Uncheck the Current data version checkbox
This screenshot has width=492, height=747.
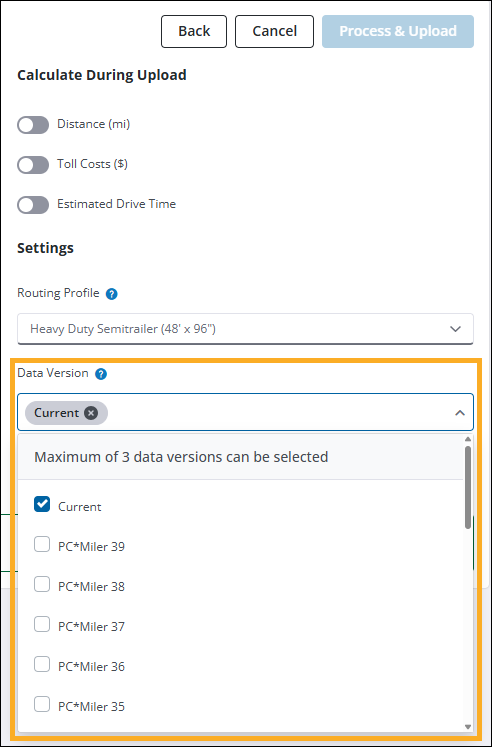pos(42,505)
